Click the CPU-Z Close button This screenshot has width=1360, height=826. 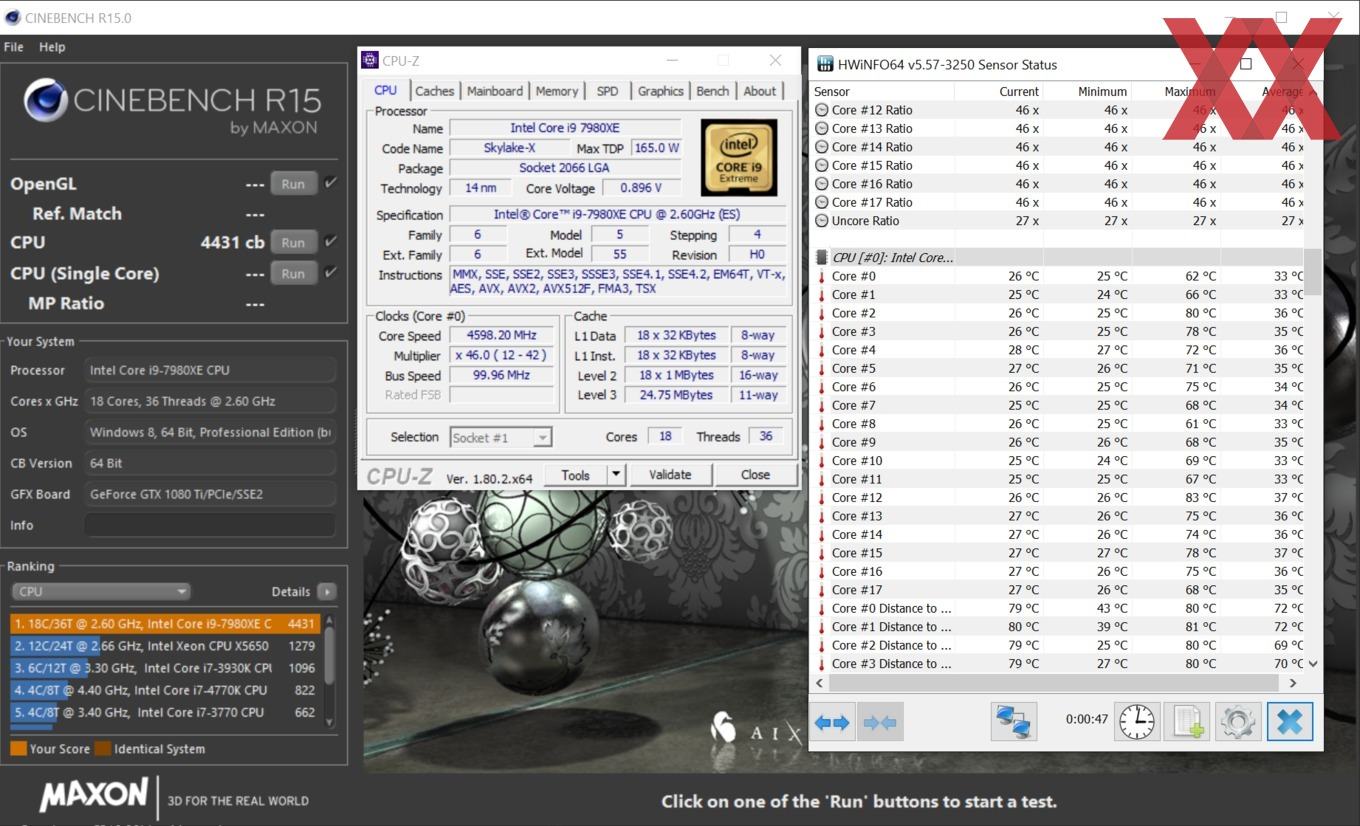(x=756, y=475)
